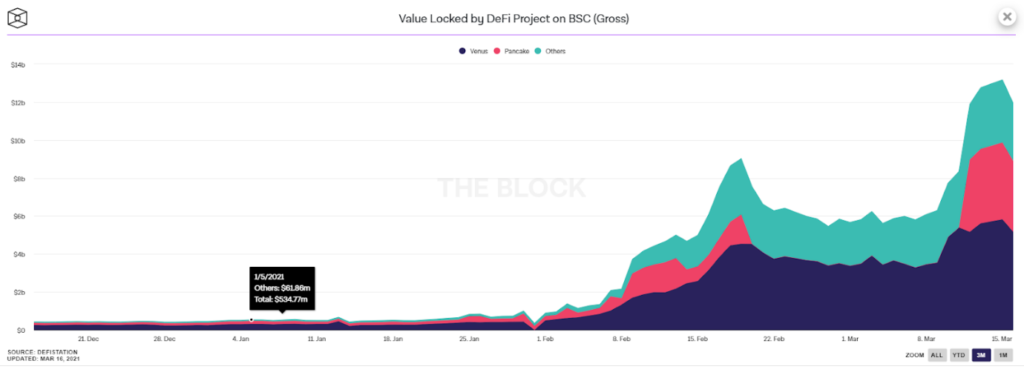
Task: Click the 1/5/2021 data point marker
Action: pos(251,319)
